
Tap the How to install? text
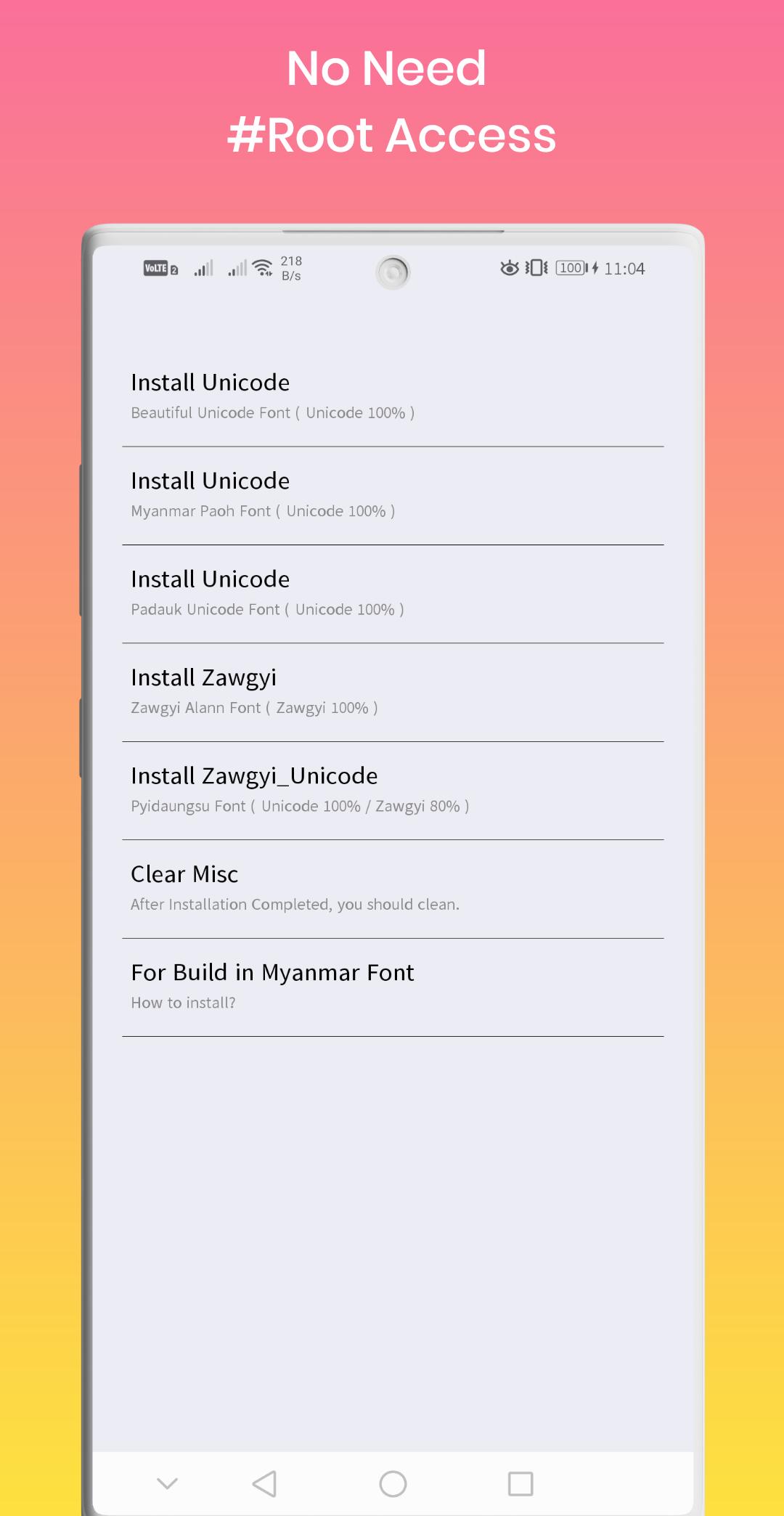coord(183,1003)
